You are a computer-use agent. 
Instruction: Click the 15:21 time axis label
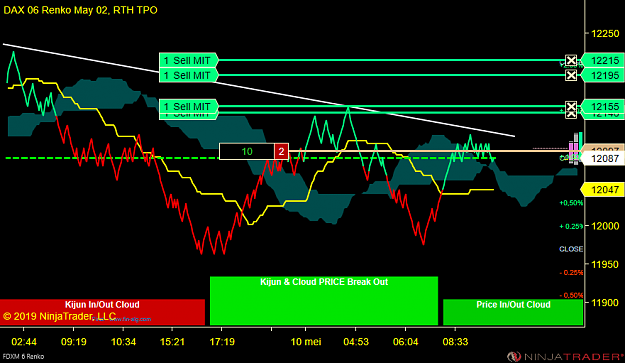click(x=172, y=342)
